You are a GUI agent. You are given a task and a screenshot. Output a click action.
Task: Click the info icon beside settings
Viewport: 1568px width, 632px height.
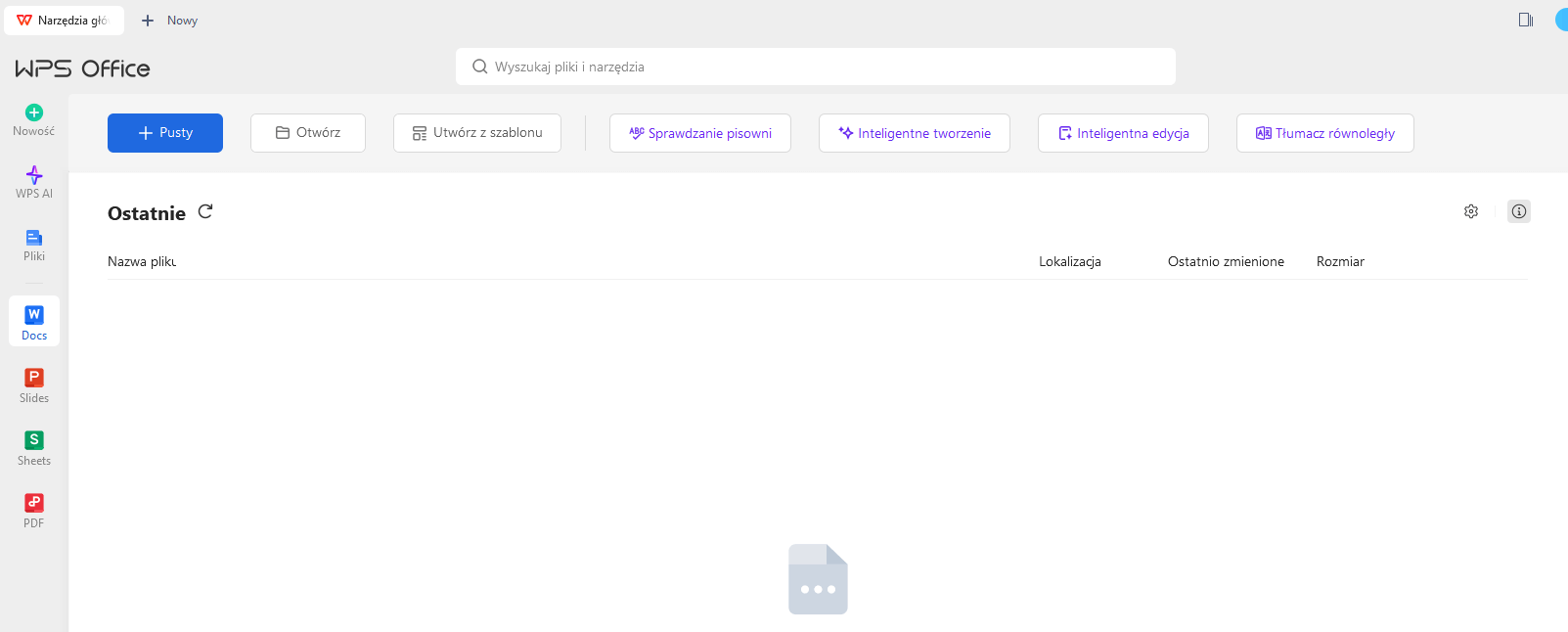tap(1519, 211)
